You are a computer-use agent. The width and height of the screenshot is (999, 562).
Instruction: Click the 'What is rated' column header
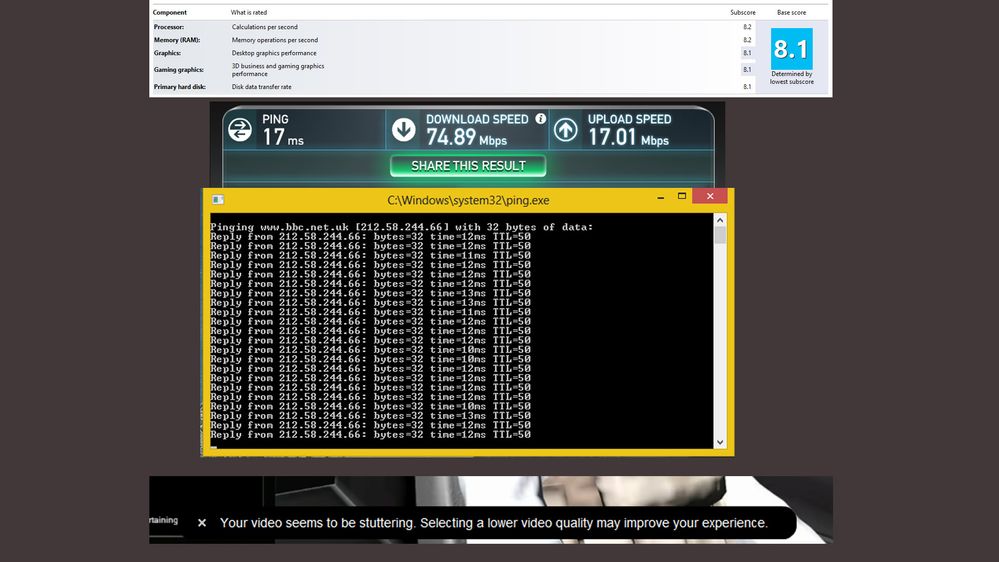(x=248, y=12)
